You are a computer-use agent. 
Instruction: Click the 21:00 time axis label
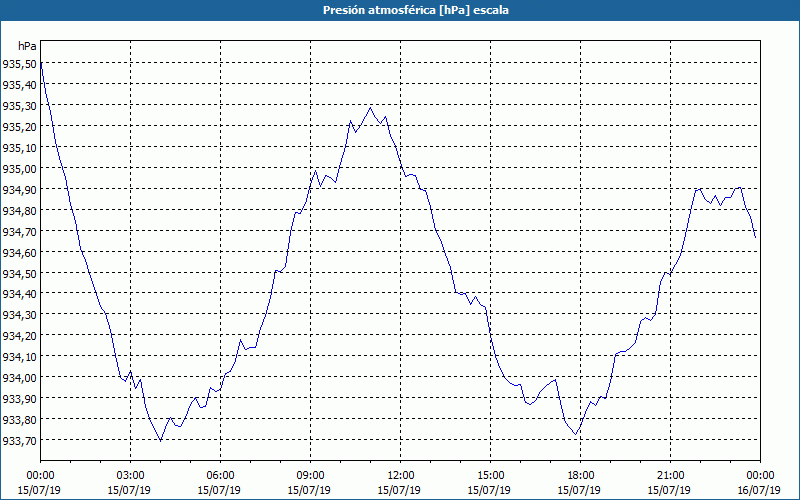click(x=670, y=476)
